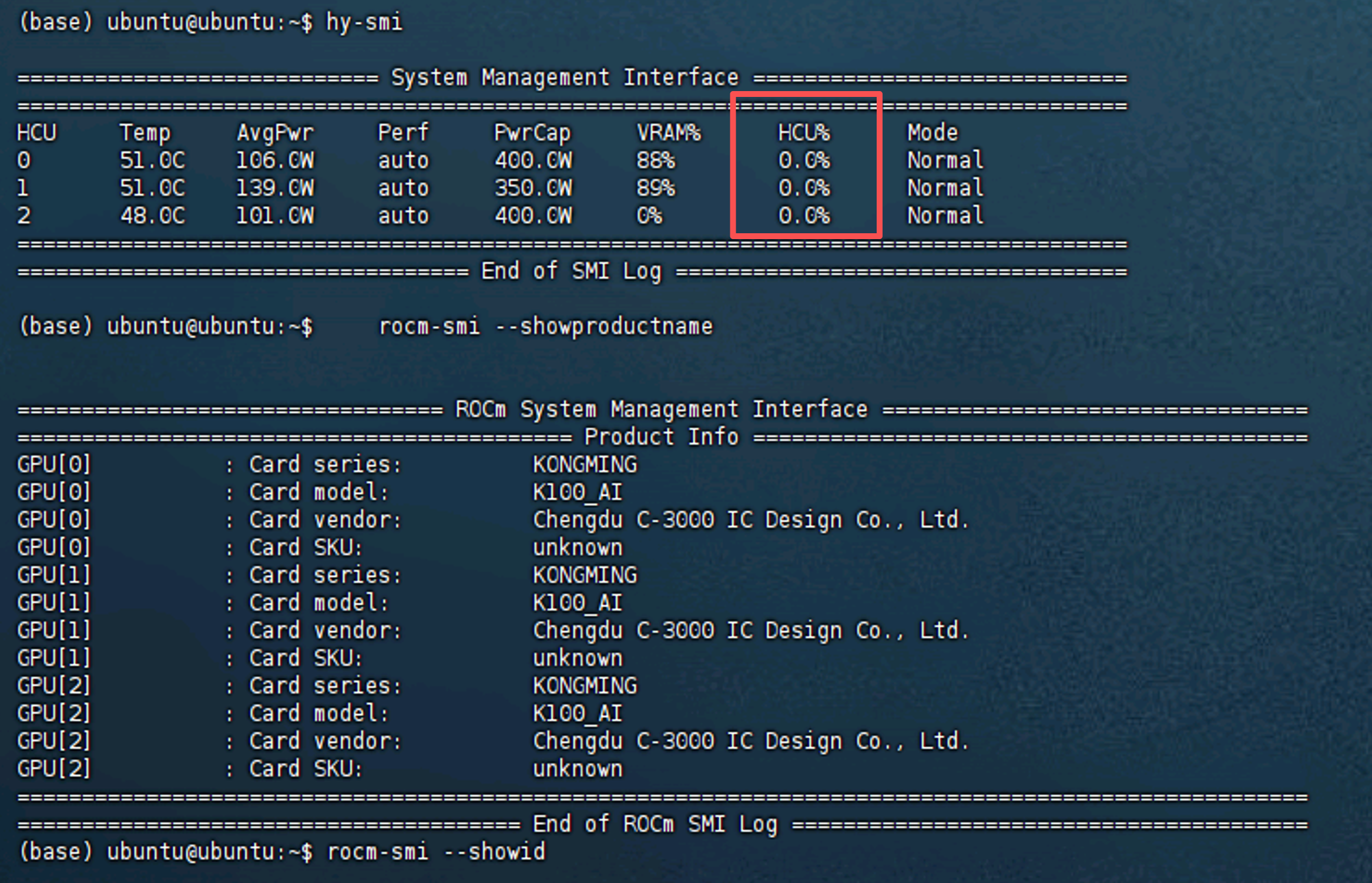Click the Product Info section heading

[x=662, y=437]
